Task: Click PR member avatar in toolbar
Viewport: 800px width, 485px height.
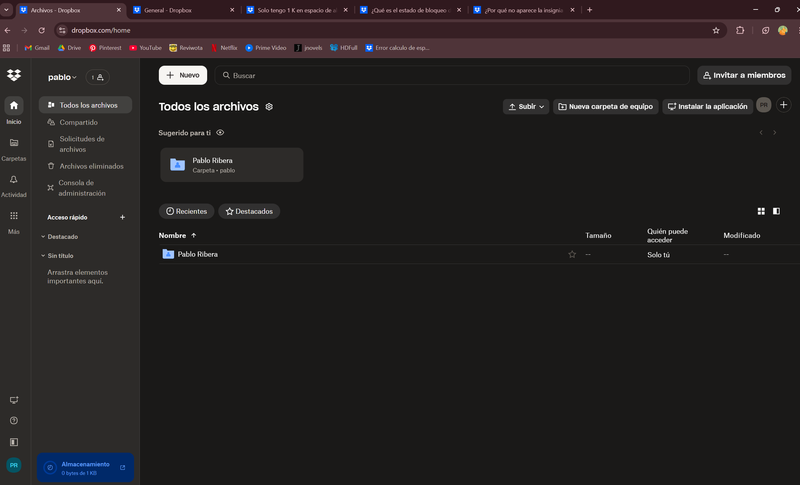Action: (764, 105)
